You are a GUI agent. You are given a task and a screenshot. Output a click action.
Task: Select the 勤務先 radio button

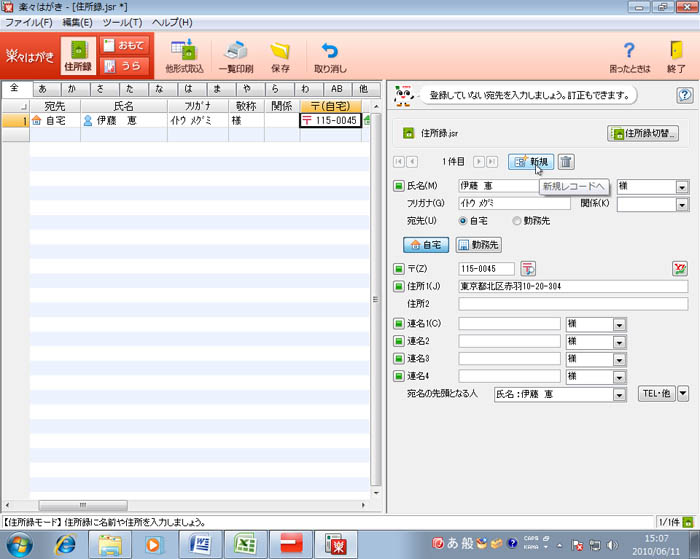click(516, 220)
